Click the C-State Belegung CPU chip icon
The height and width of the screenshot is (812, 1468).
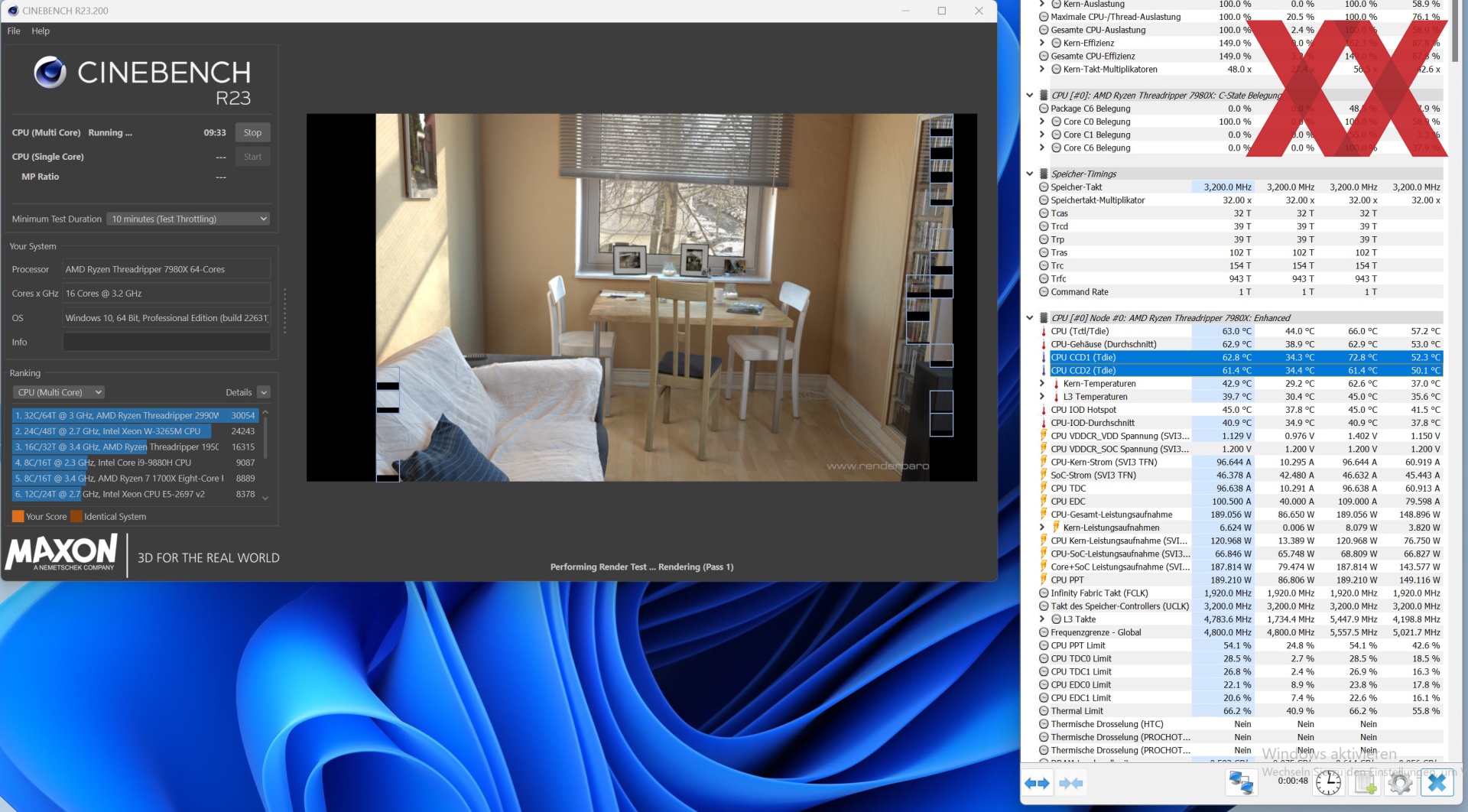coord(1044,96)
